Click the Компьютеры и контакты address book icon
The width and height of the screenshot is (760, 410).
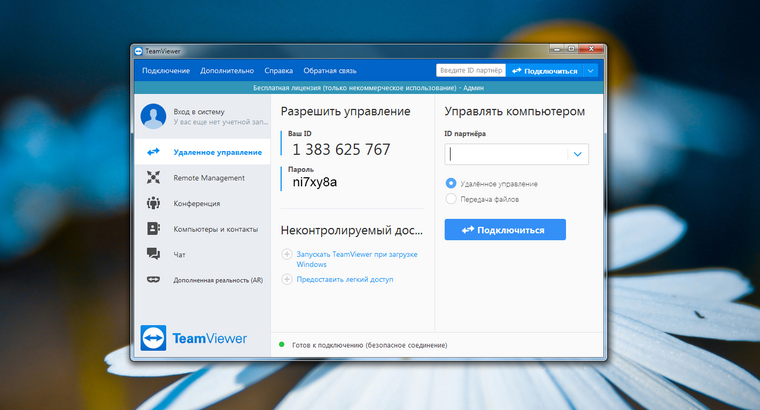(x=153, y=228)
